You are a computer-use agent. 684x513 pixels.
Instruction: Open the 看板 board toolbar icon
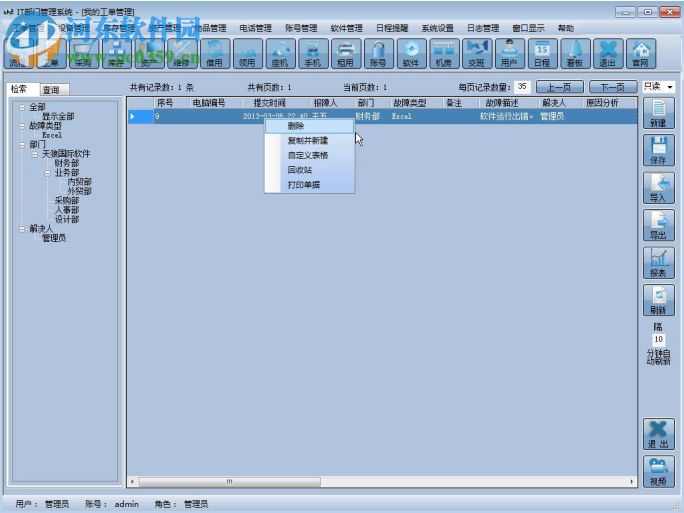pos(575,53)
